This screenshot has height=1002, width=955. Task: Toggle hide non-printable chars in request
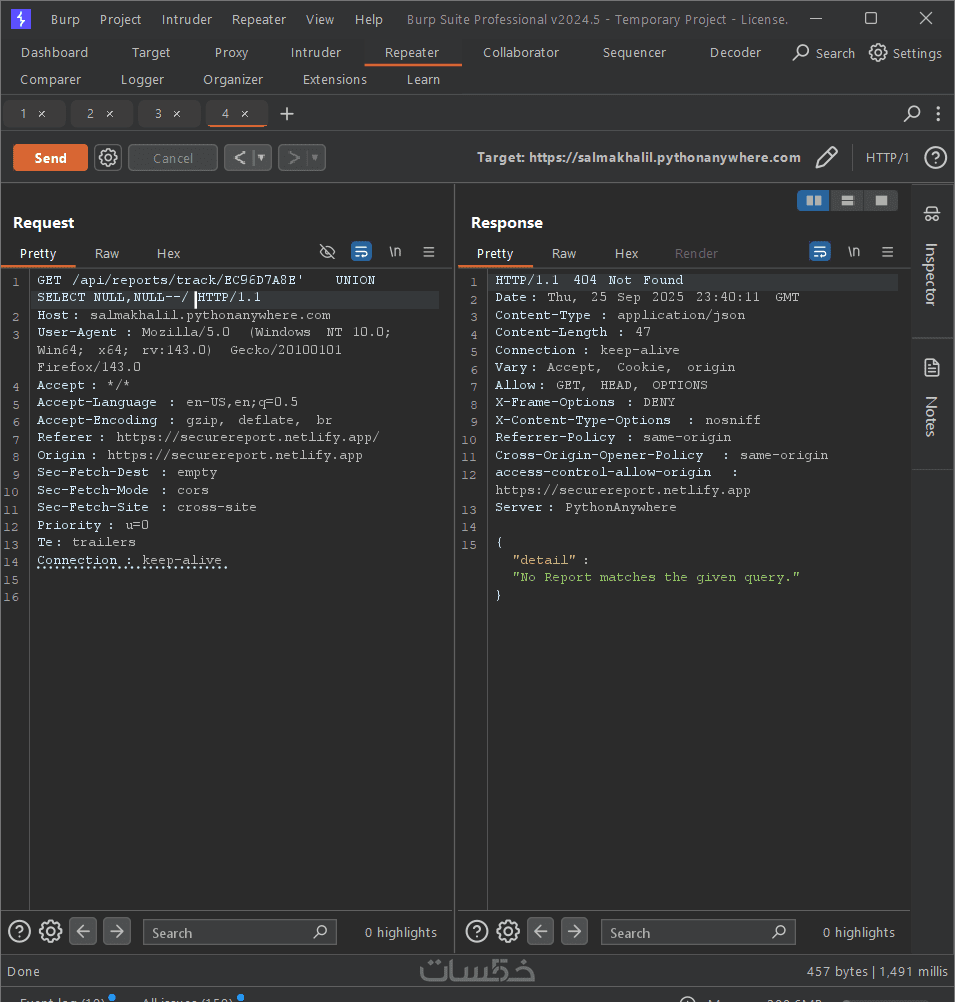coord(327,252)
